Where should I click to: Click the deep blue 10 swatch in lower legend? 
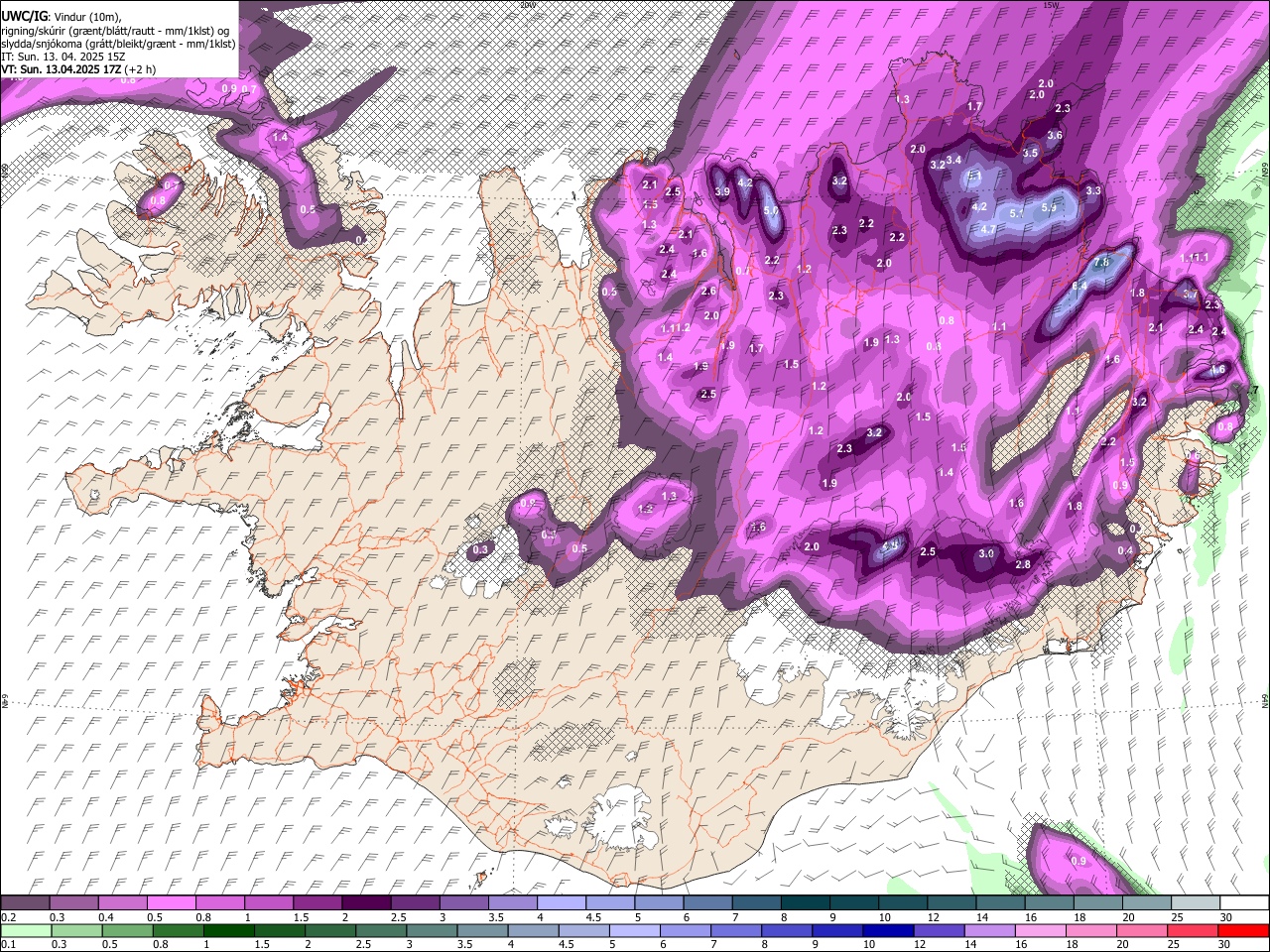click(888, 930)
